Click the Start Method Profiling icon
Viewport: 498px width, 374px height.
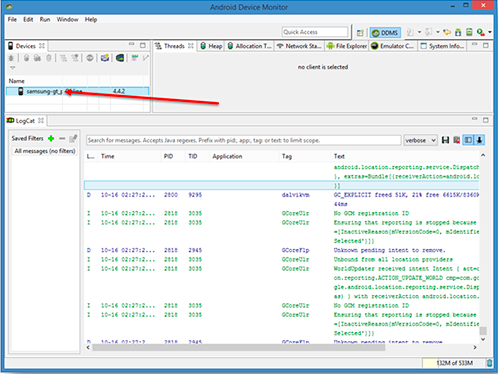(x=75, y=58)
